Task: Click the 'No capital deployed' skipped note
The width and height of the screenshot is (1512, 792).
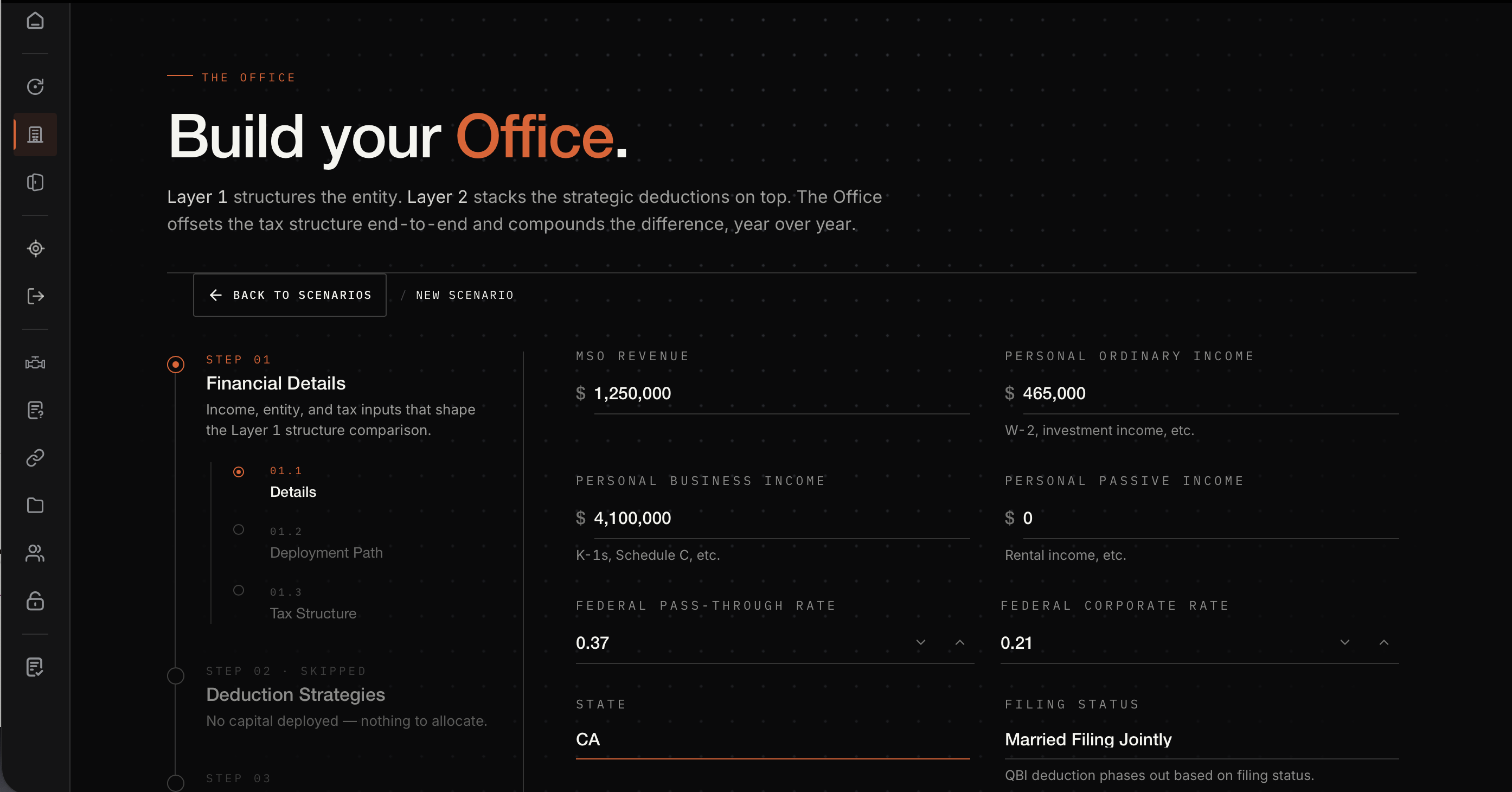Action: coord(347,721)
